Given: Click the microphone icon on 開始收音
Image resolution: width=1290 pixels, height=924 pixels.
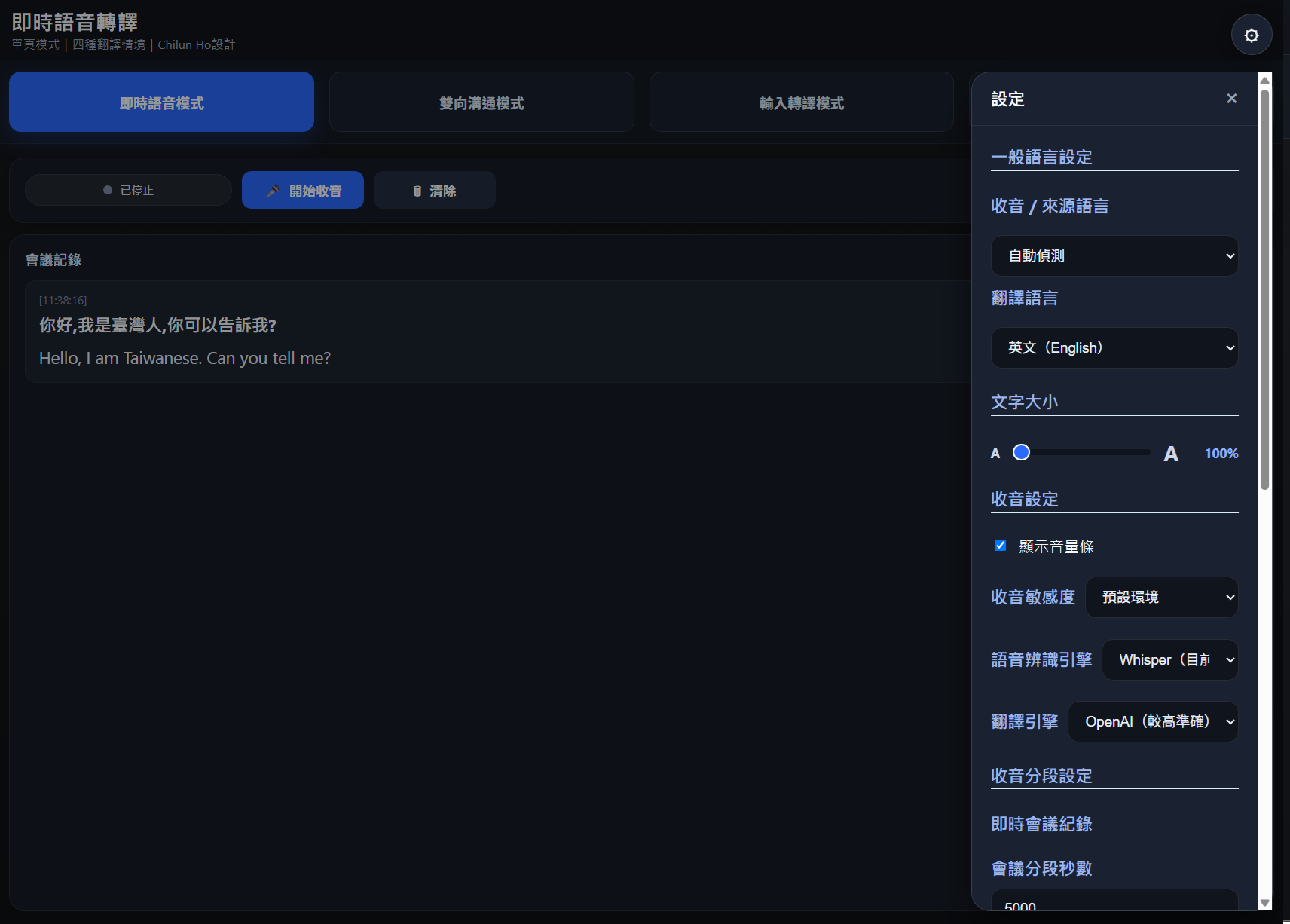Looking at the screenshot, I should [x=273, y=191].
